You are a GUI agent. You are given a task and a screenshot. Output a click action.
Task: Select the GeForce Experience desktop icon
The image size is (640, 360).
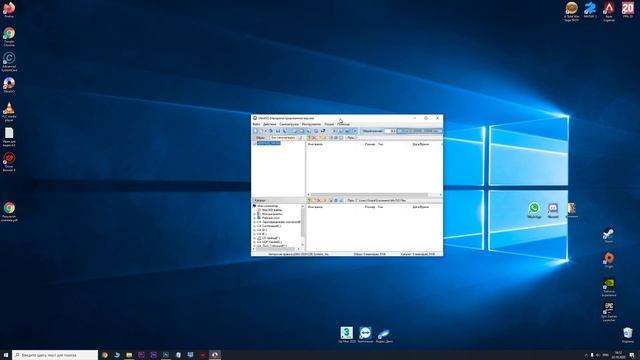click(x=609, y=287)
